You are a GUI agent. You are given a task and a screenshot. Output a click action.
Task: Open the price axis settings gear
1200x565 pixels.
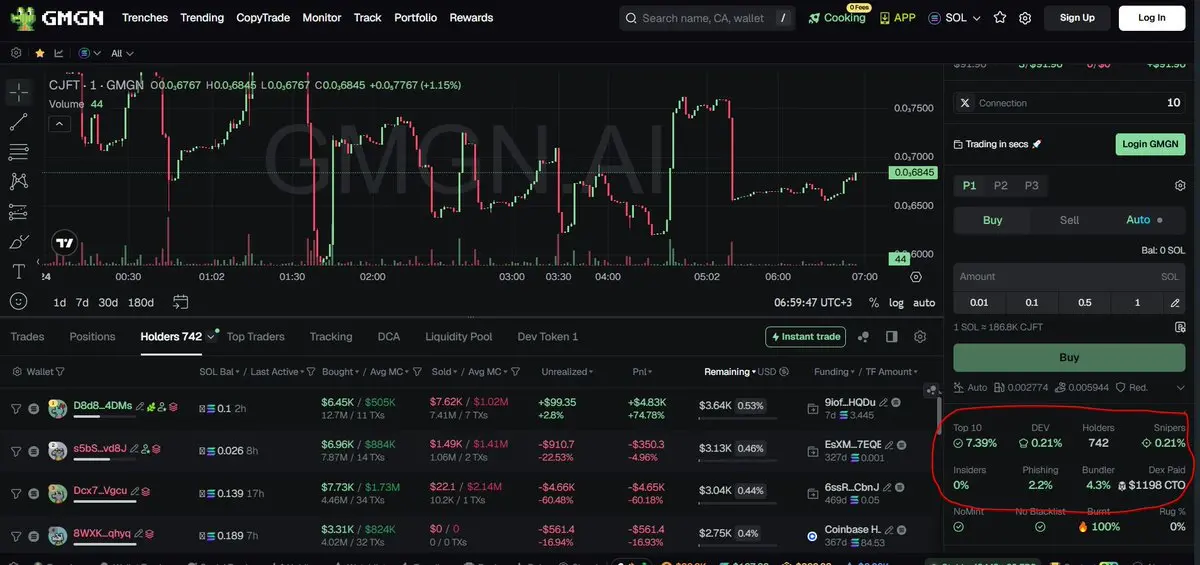pos(916,277)
